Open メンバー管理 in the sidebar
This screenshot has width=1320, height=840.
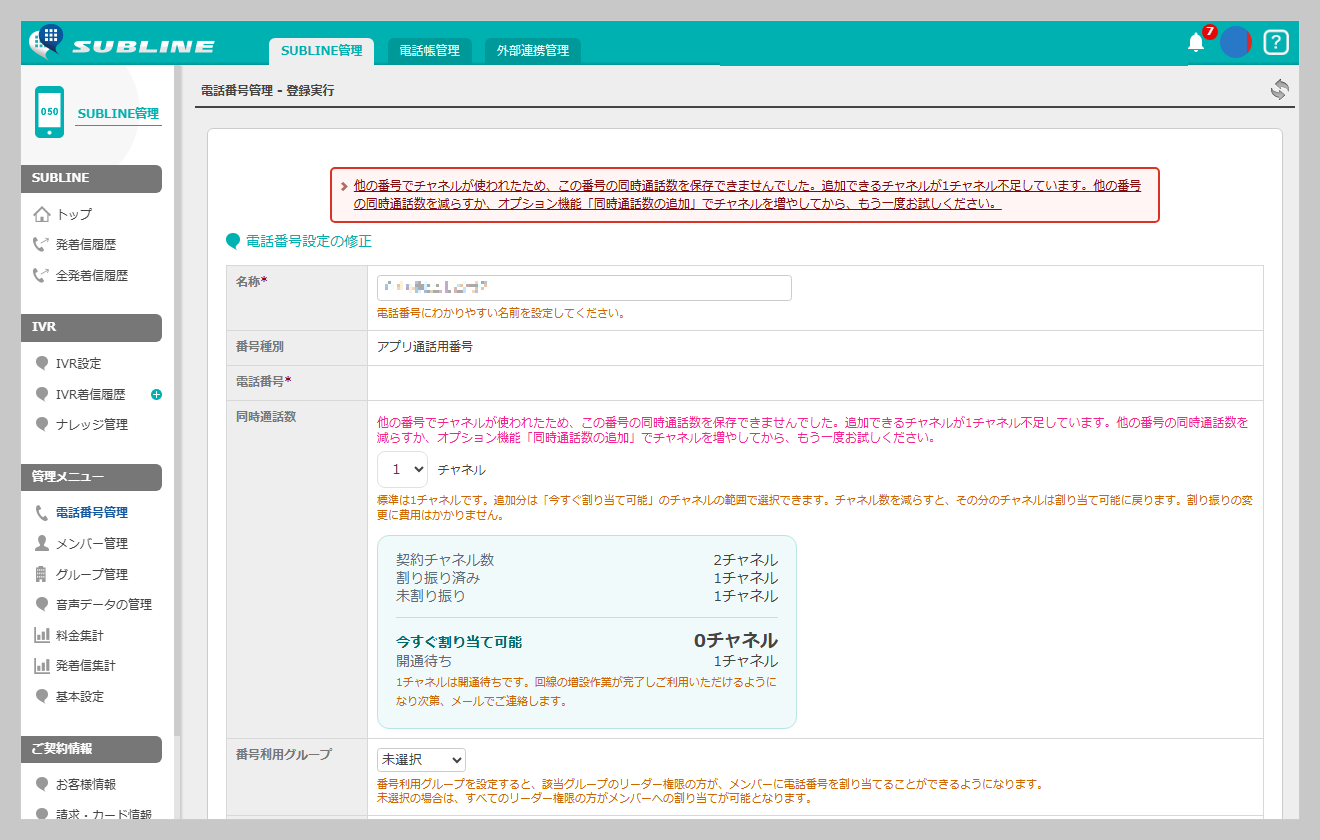(x=92, y=543)
